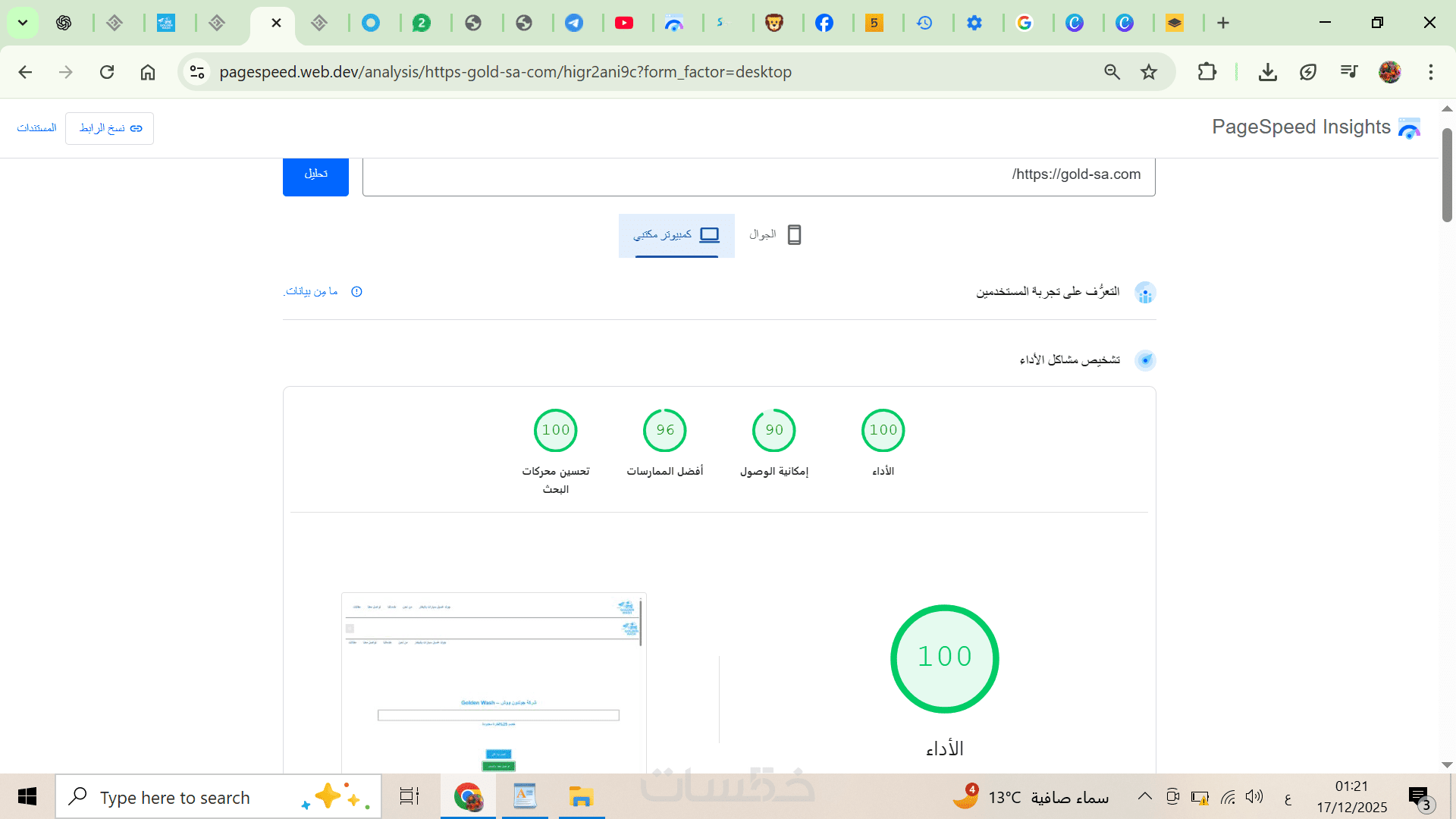This screenshot has height=819, width=1456.
Task: Open the three-dot Chrome menu
Action: coord(1430,72)
